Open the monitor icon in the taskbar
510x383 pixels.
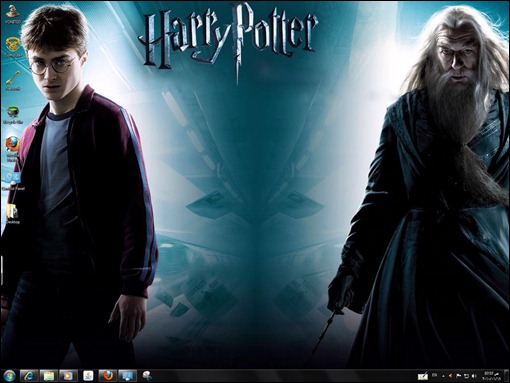(x=127, y=376)
